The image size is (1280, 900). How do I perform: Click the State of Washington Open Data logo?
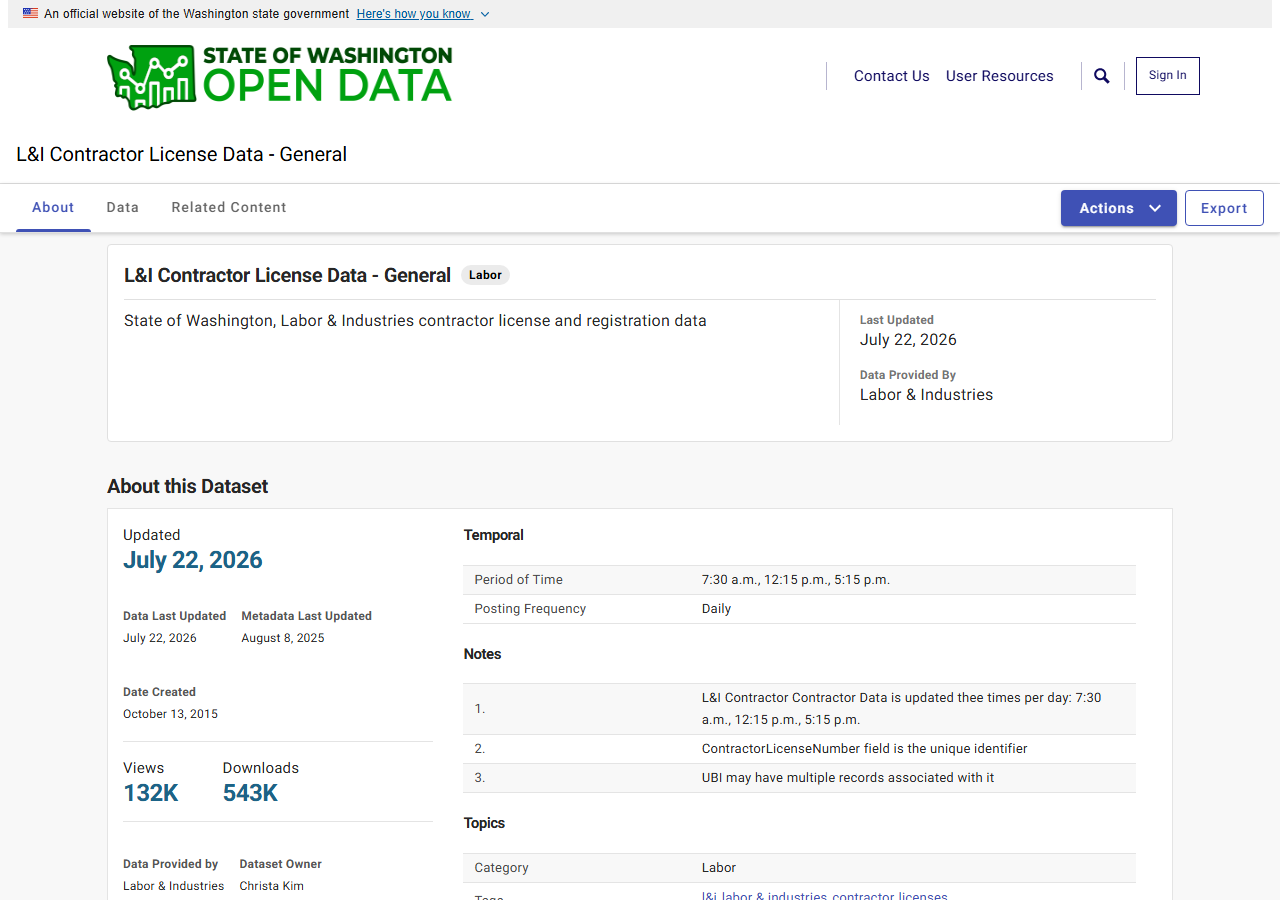[x=279, y=76]
